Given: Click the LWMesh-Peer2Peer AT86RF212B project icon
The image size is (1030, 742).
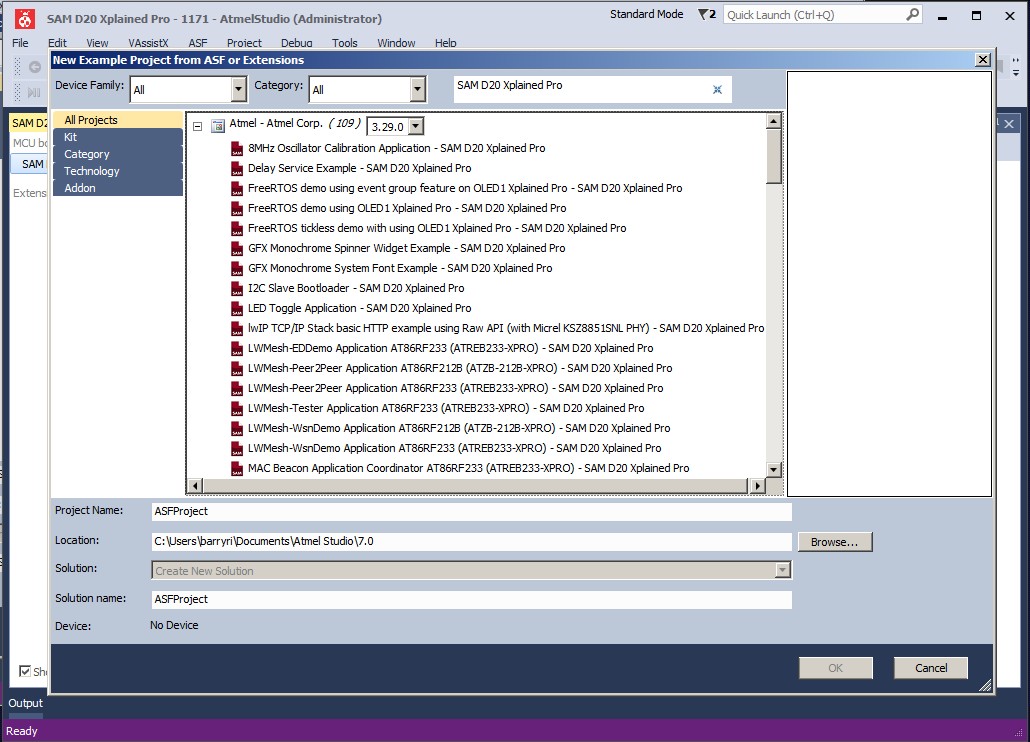Looking at the screenshot, I should coord(237,369).
